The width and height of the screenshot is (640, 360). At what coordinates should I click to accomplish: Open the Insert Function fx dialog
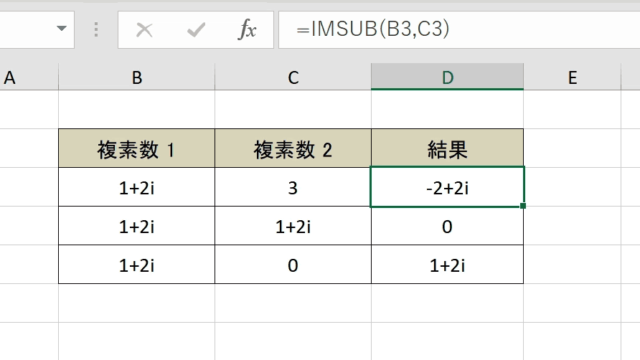247,30
